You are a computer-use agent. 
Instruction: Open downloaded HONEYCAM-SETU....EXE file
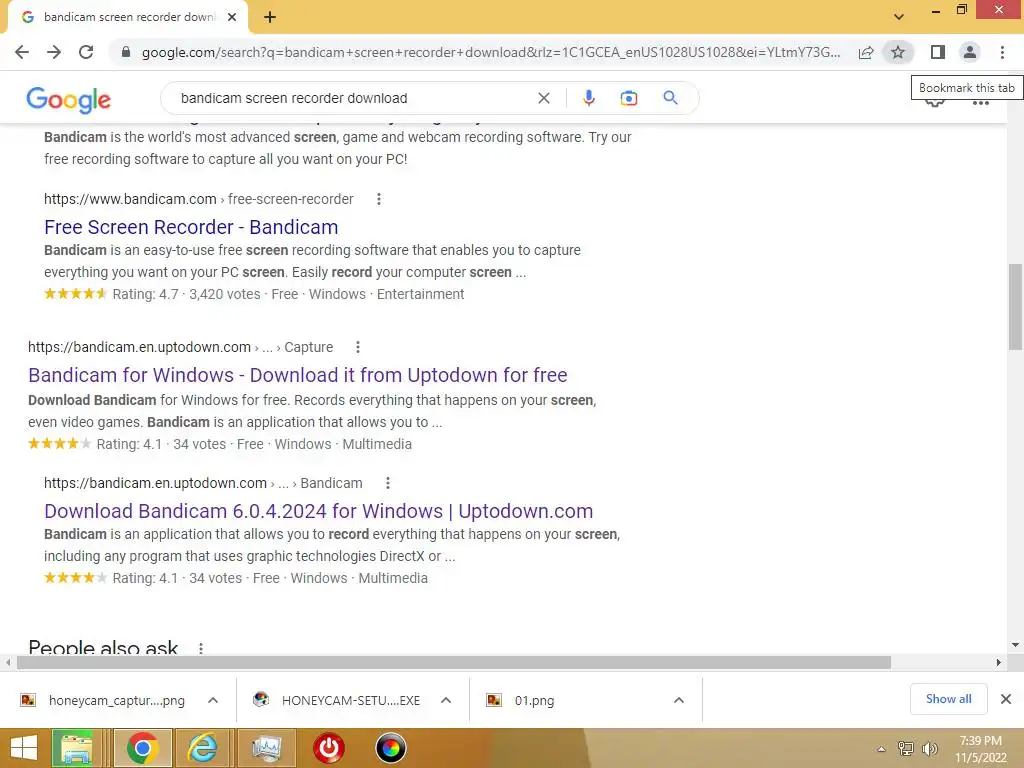click(338, 700)
